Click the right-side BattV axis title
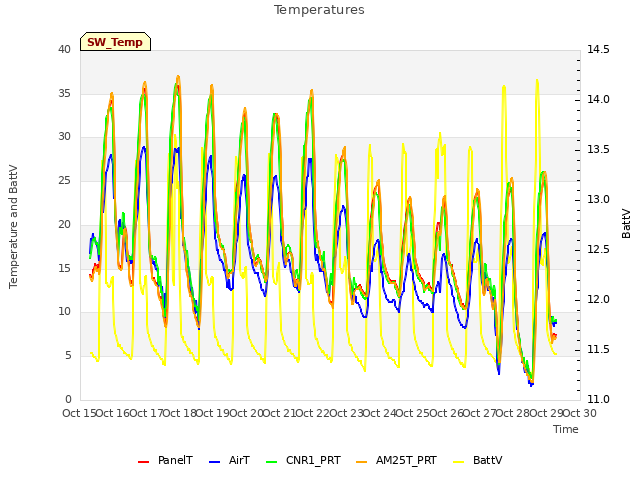640x480 pixels. 626,223
